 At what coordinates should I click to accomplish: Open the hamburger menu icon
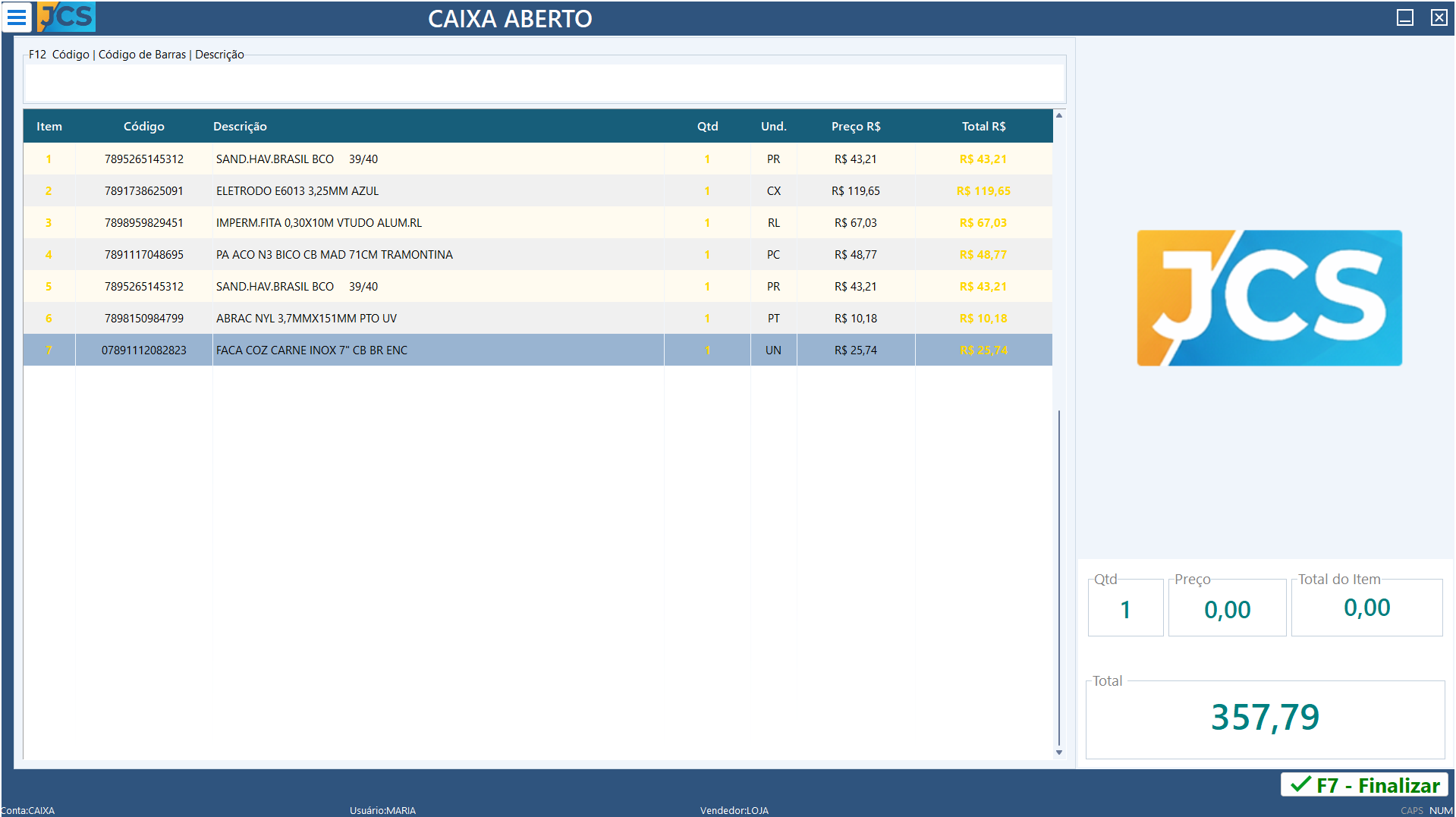(17, 17)
